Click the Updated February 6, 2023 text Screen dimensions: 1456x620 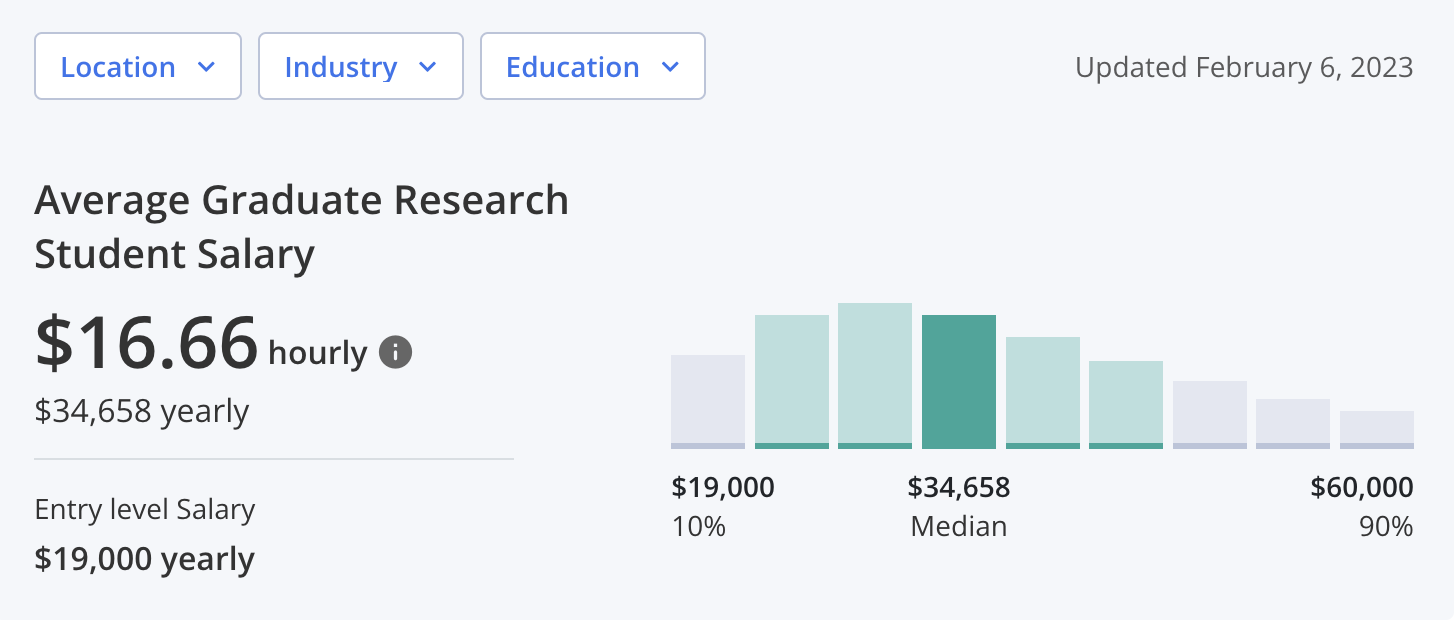[1244, 68]
